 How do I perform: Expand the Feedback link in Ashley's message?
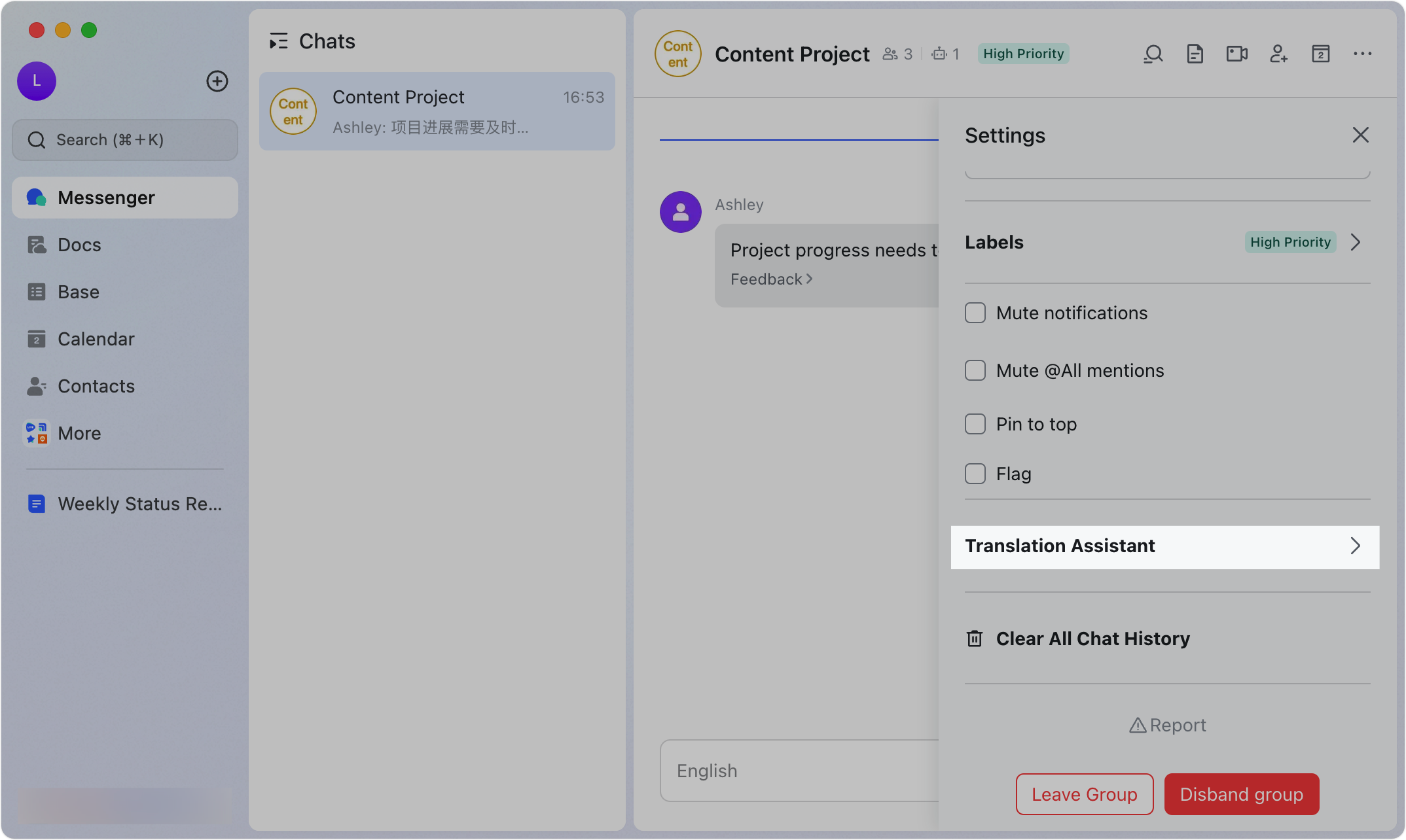(771, 279)
